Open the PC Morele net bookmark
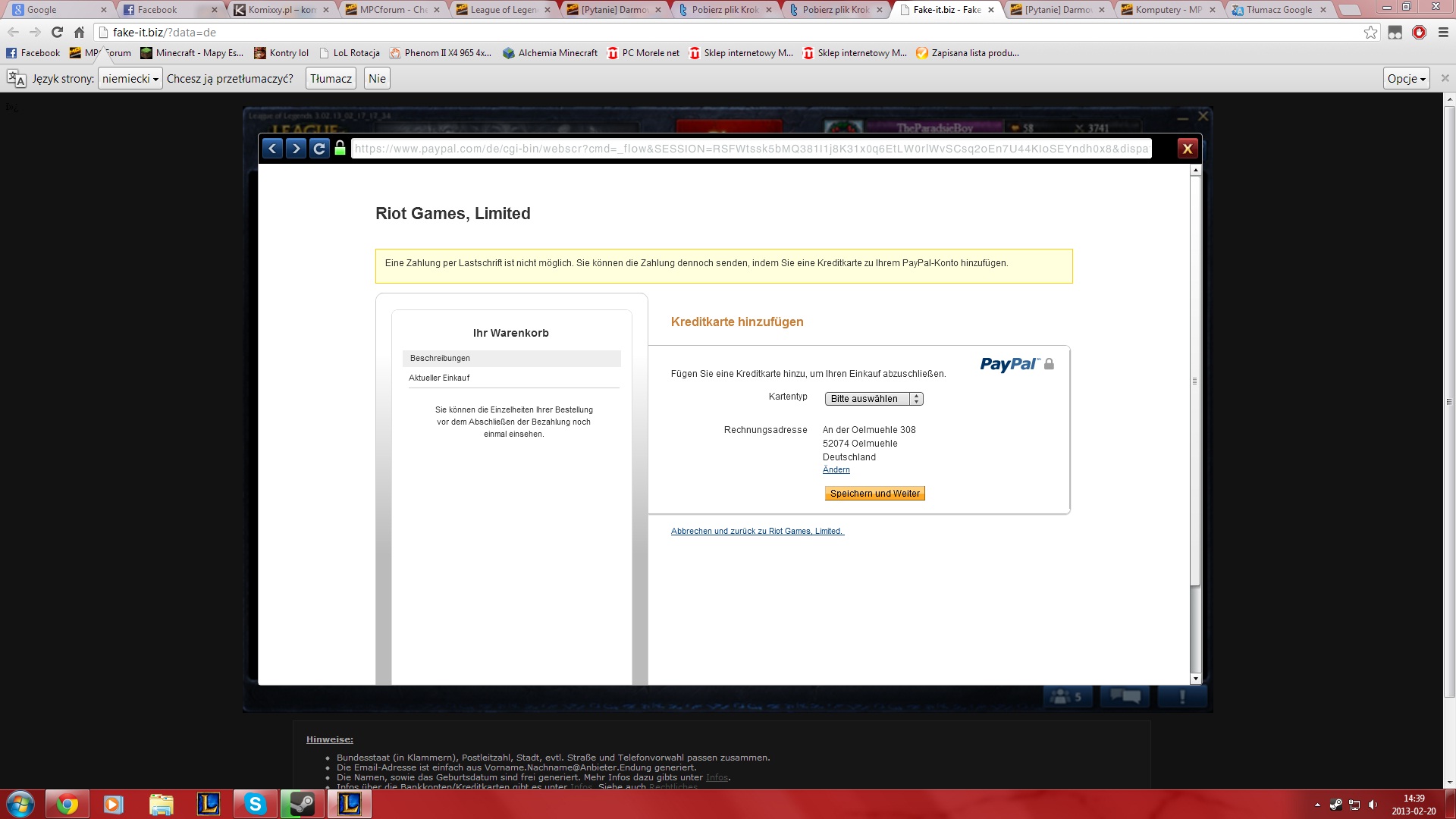This screenshot has width=1456, height=819. click(643, 53)
